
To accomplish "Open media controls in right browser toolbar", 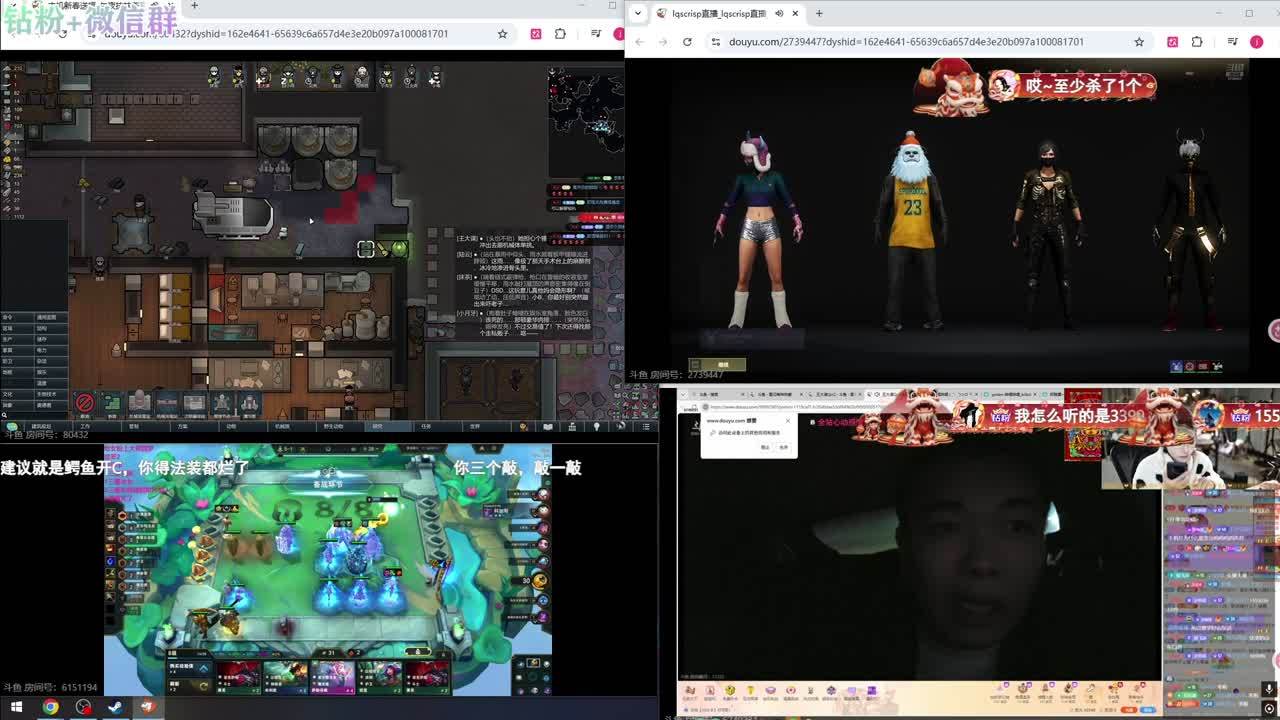I will pyautogui.click(x=1232, y=41).
